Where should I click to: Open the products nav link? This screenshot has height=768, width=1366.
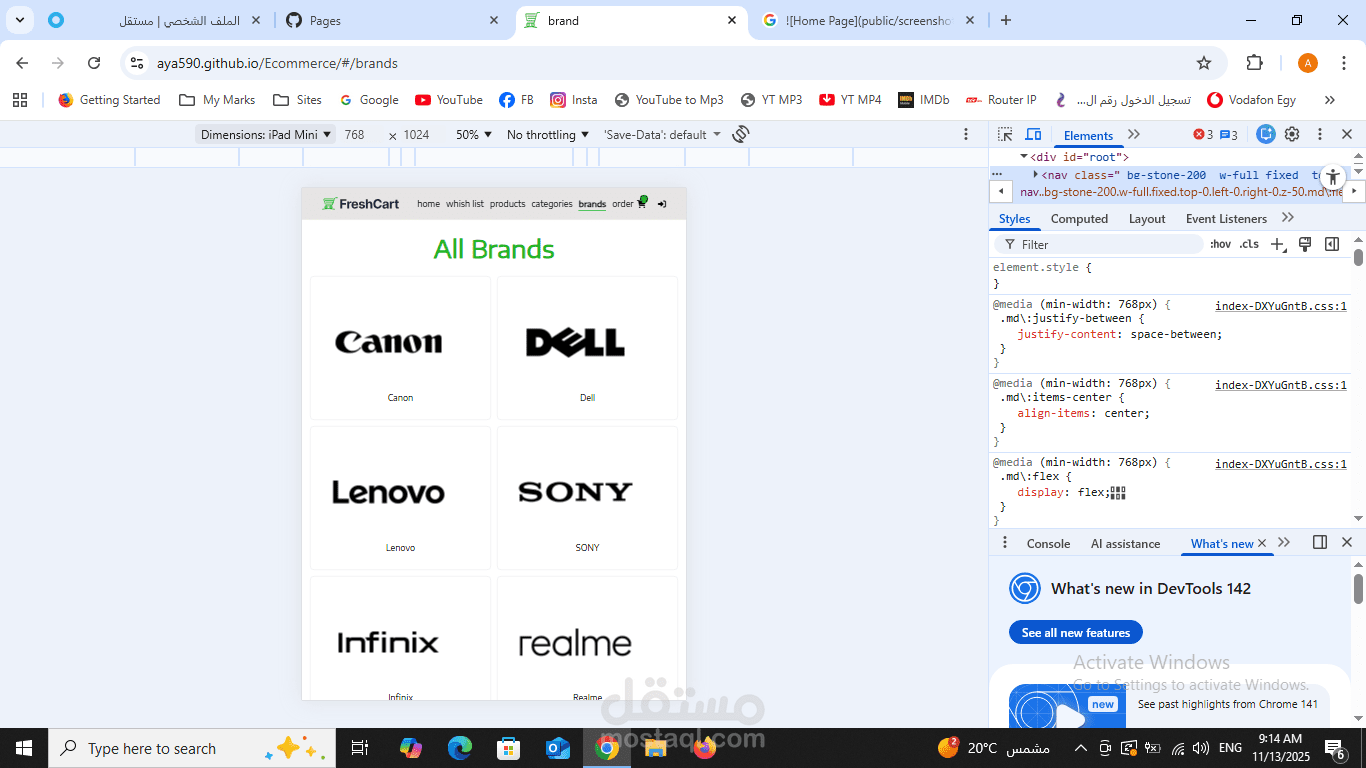pyautogui.click(x=507, y=204)
